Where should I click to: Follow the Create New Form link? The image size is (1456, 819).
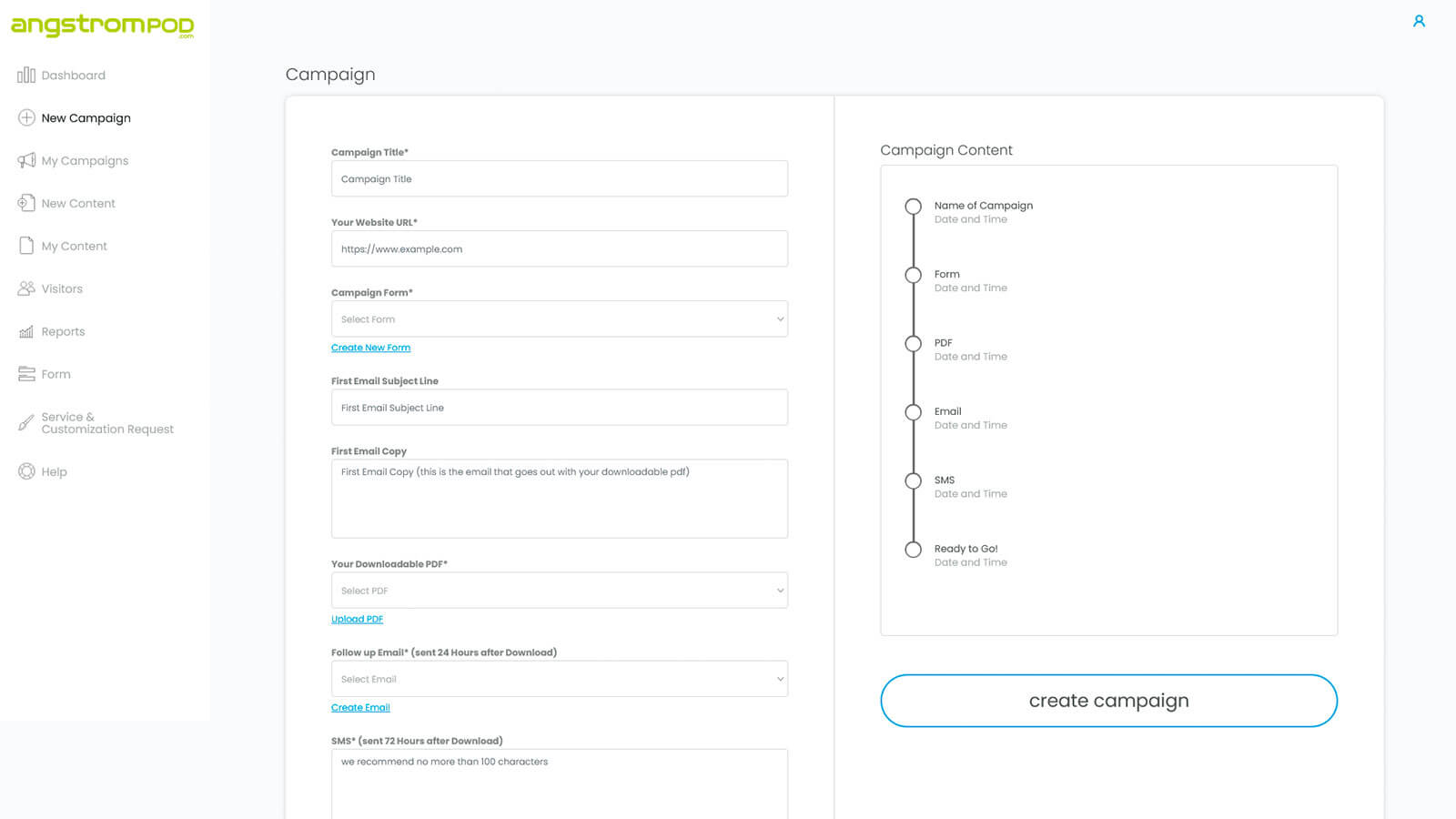tap(370, 348)
